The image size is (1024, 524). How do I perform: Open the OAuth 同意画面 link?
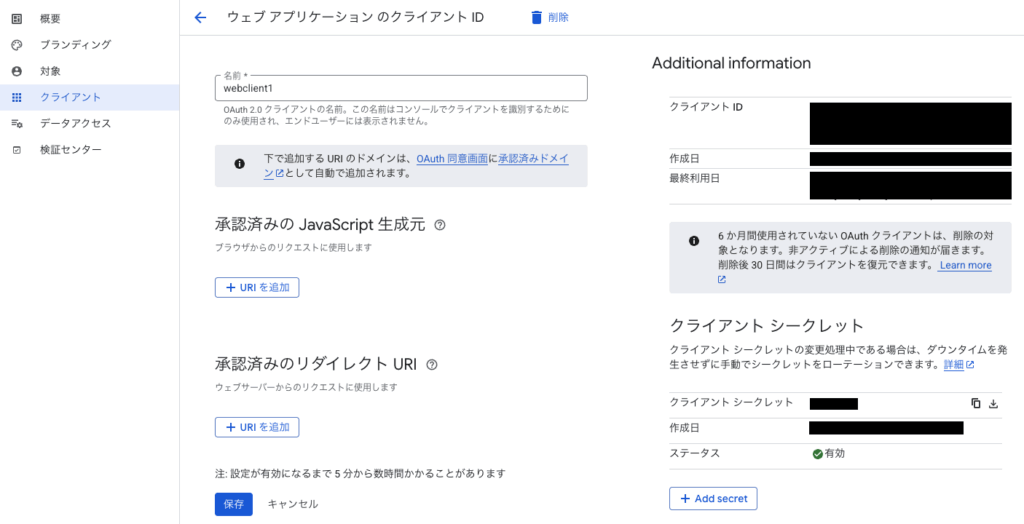pos(452,159)
